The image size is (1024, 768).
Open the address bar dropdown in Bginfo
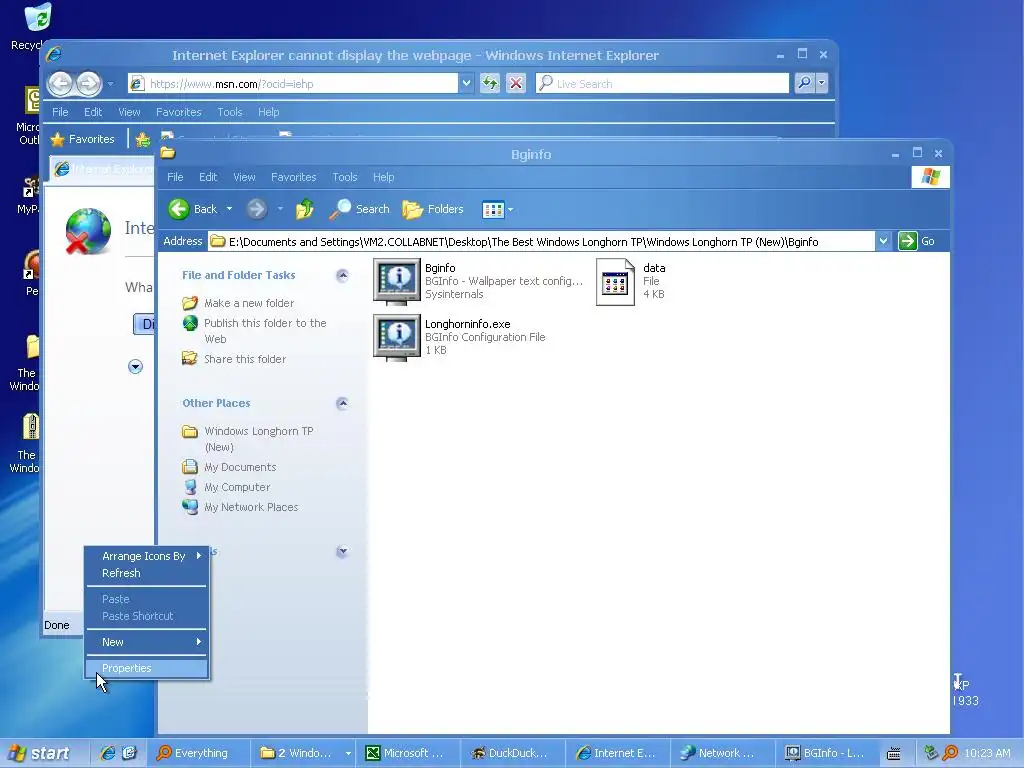point(883,241)
